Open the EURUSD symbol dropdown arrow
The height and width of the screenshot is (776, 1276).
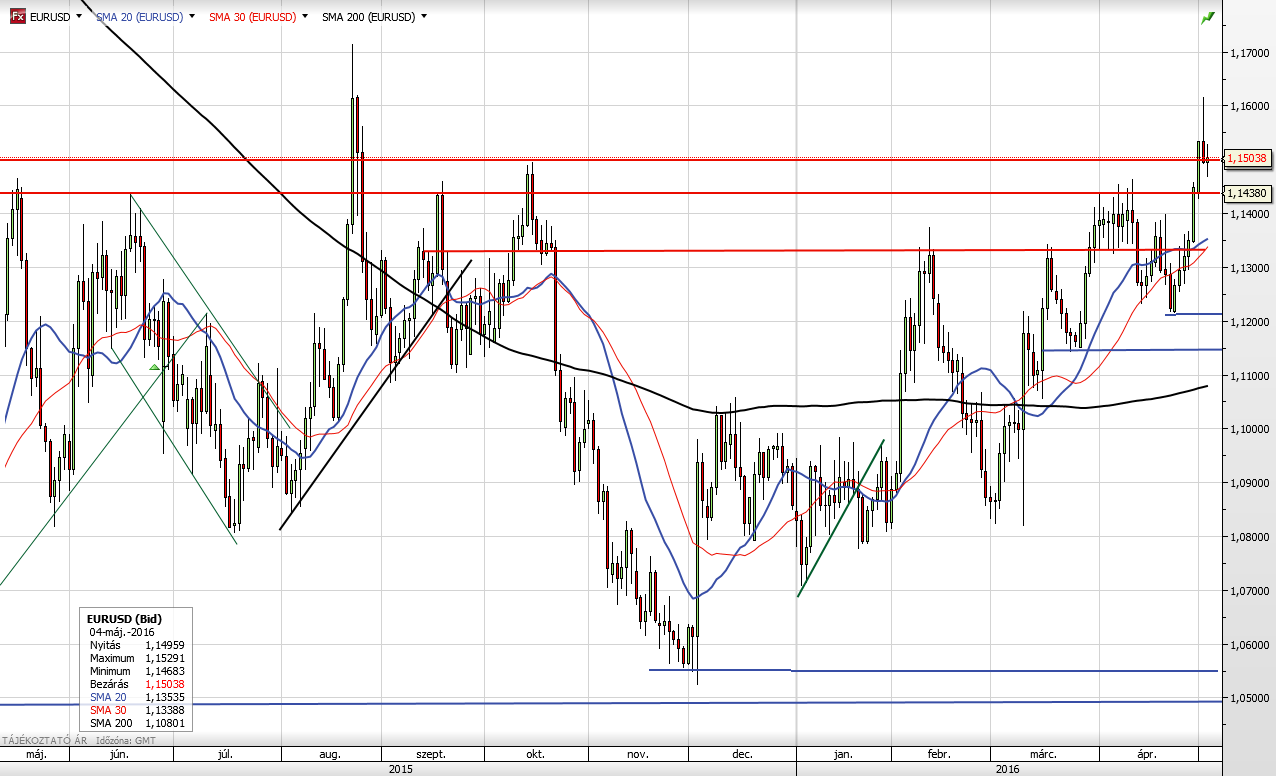coord(78,17)
